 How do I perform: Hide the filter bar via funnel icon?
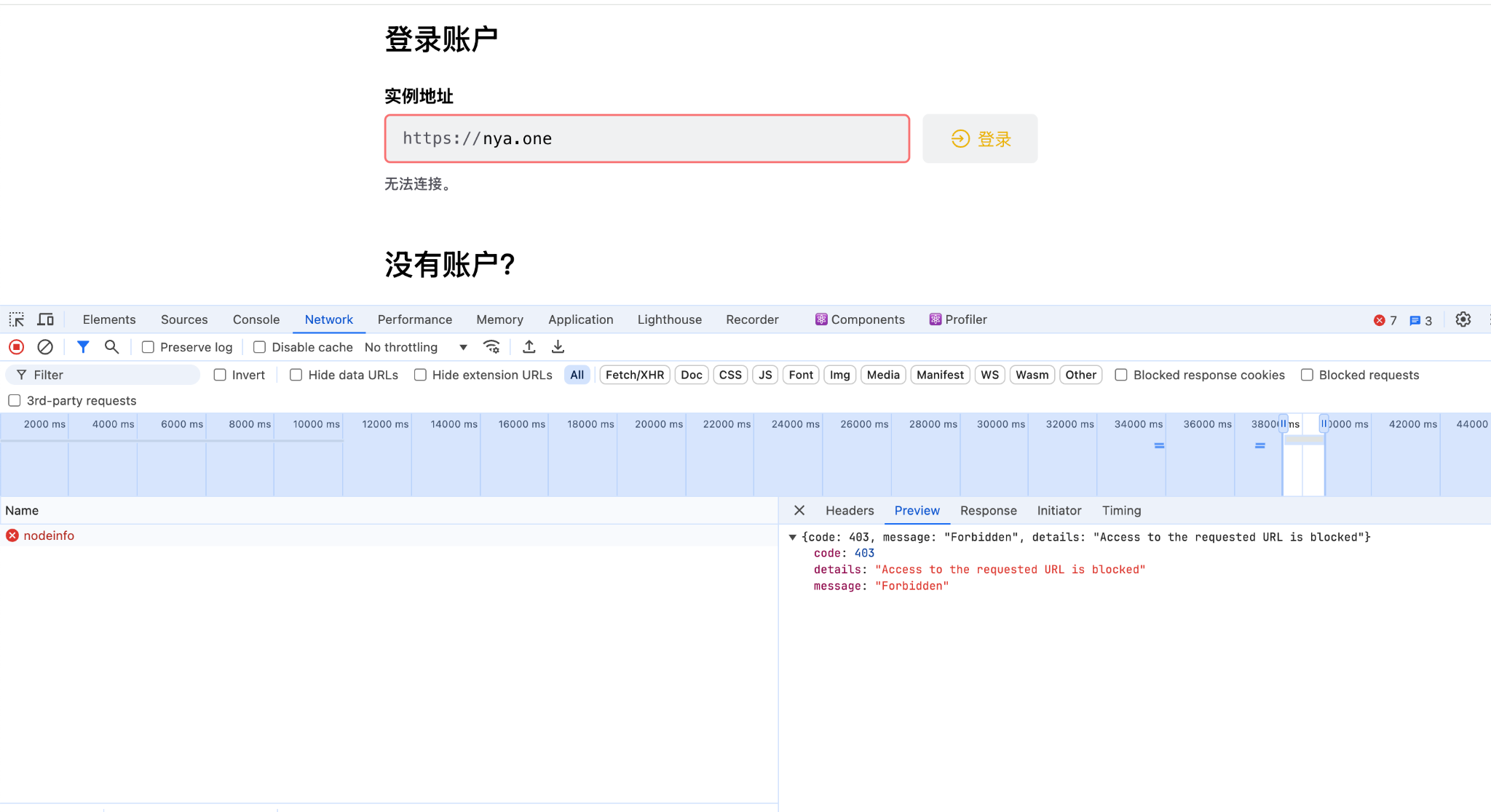(x=82, y=347)
